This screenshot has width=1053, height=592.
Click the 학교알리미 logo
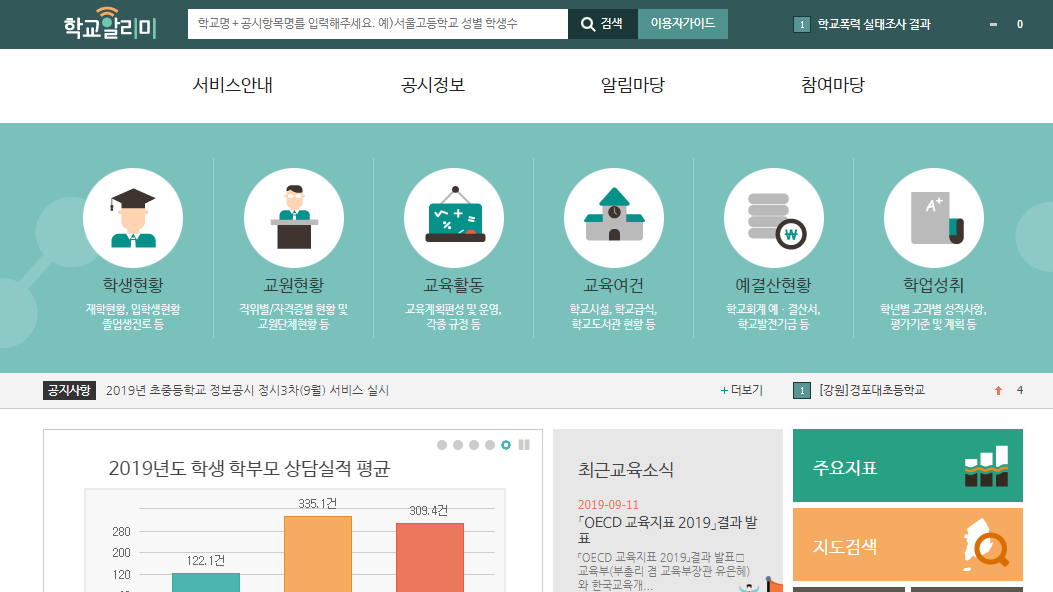[x=110, y=24]
